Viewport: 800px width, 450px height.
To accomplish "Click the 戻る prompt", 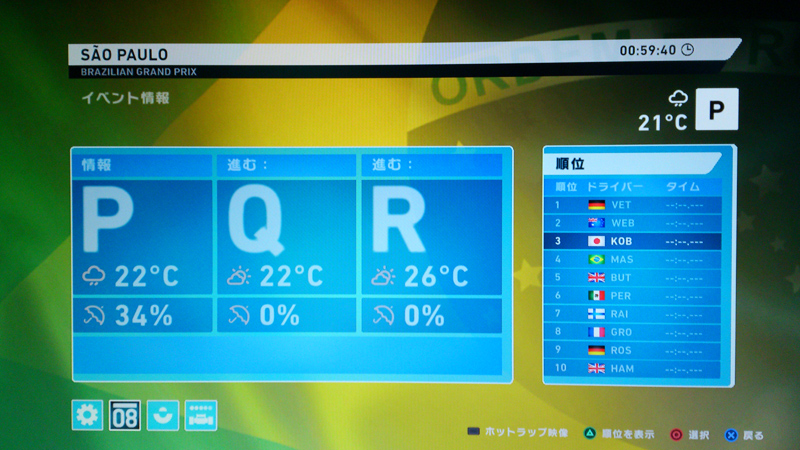I will 744,435.
